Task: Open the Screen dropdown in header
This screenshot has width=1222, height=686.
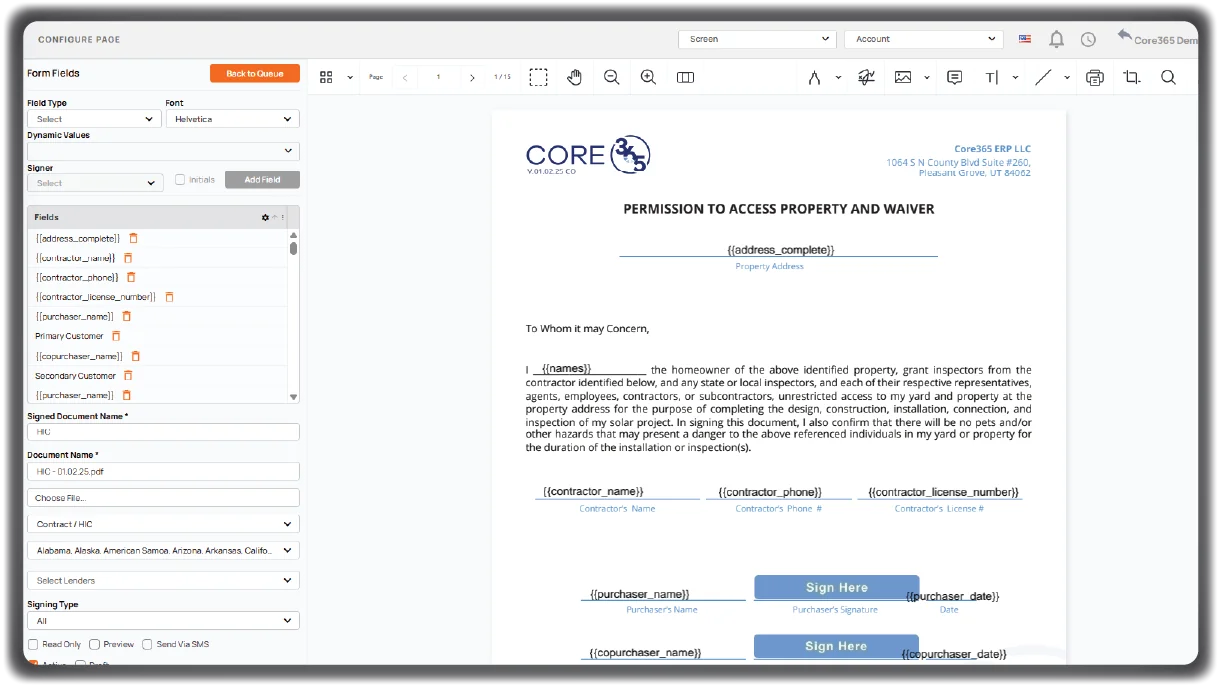Action: pyautogui.click(x=757, y=39)
